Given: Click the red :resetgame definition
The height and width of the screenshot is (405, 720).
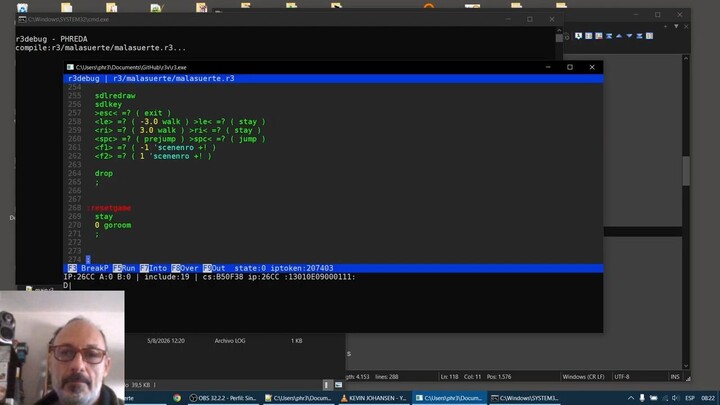Looking at the screenshot, I should point(108,208).
